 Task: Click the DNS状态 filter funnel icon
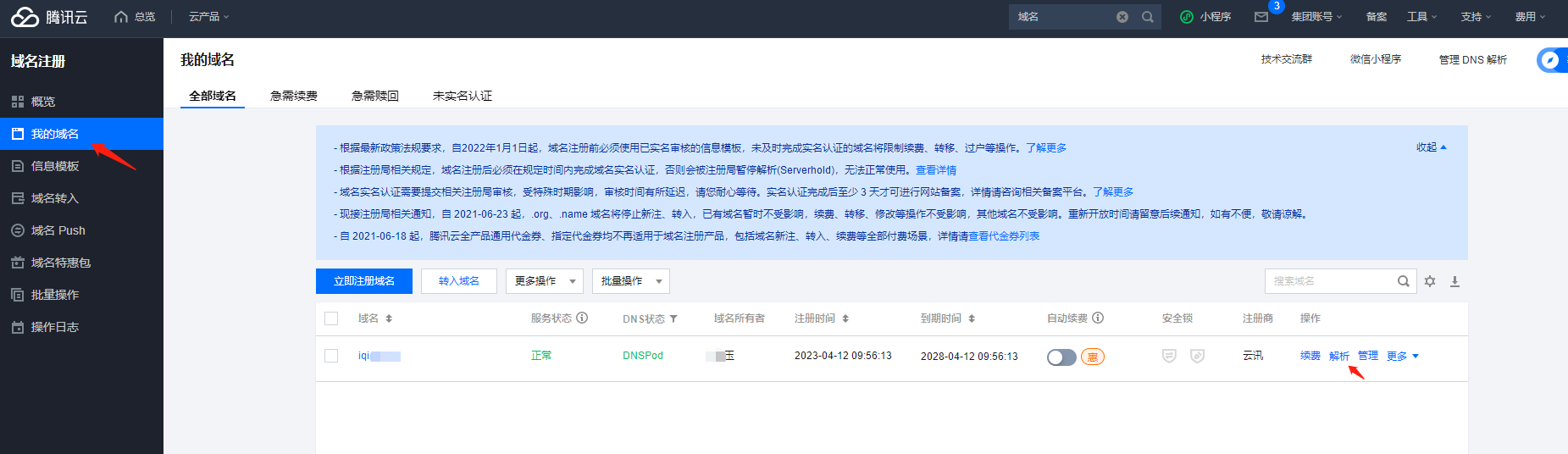click(673, 318)
